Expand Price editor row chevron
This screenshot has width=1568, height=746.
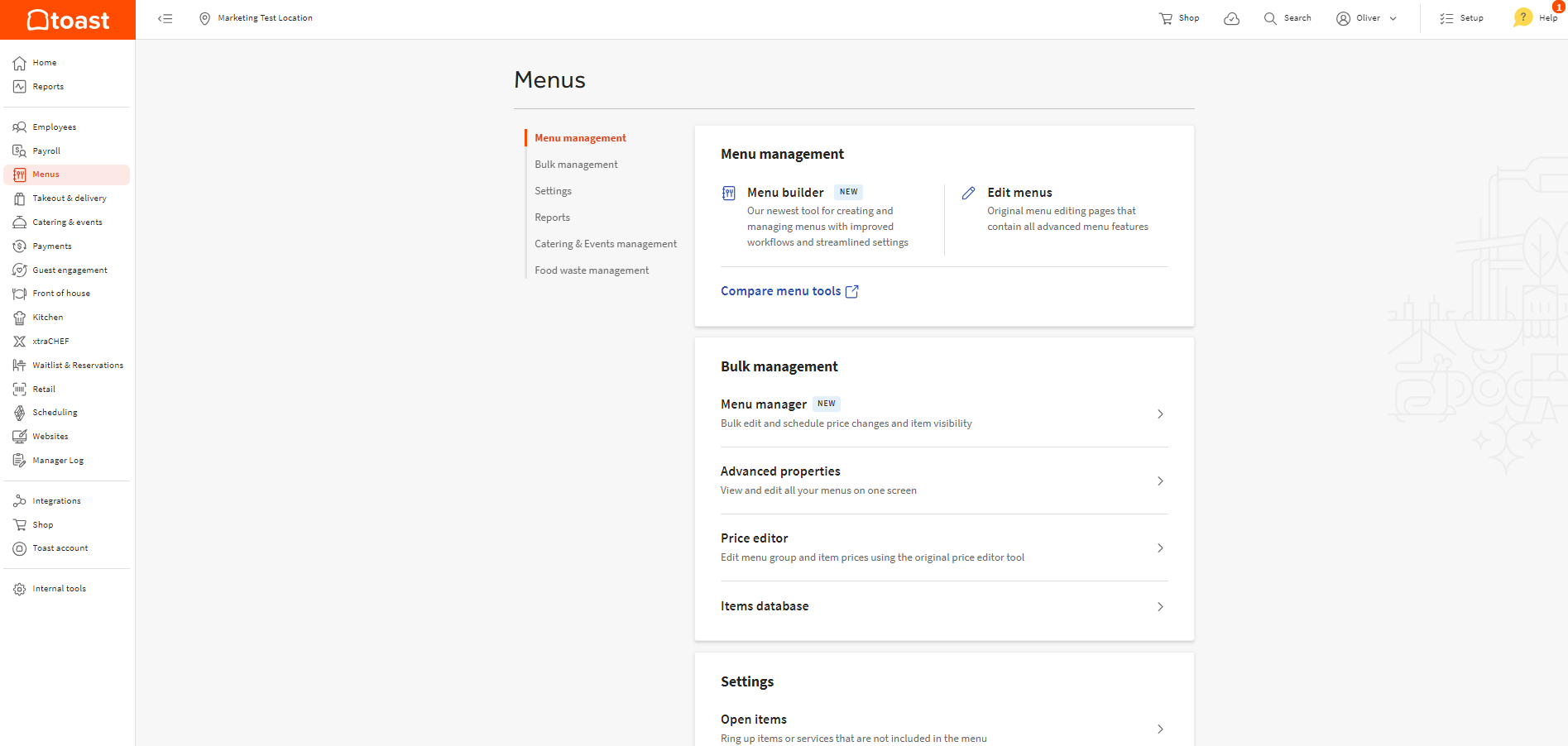(x=1160, y=548)
